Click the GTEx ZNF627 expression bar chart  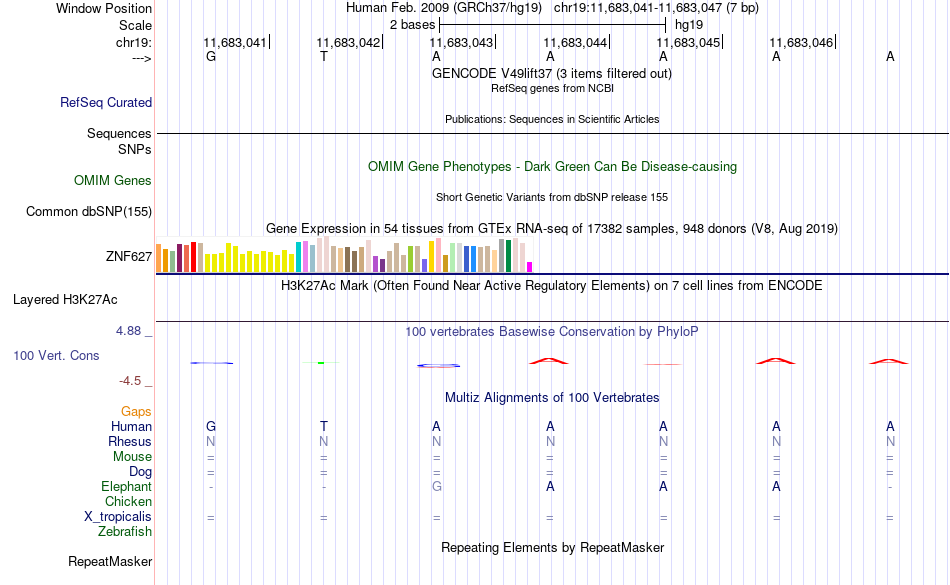344,254
